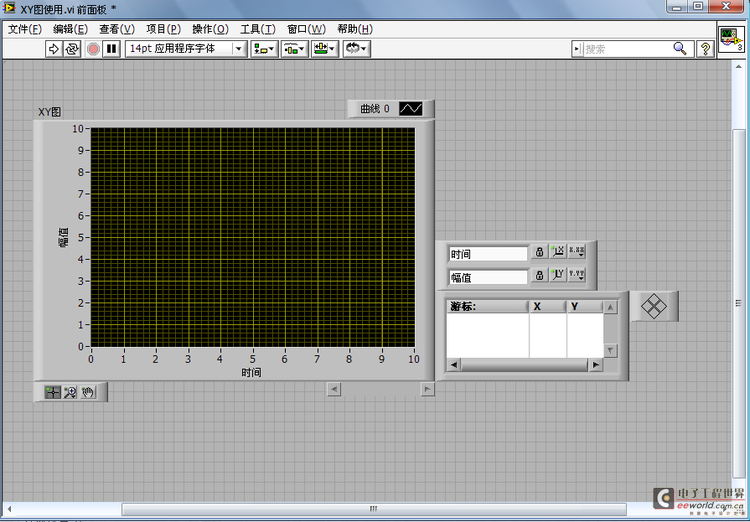750x522 pixels.
Task: Click the search box history arrow
Action: pyautogui.click(x=577, y=49)
